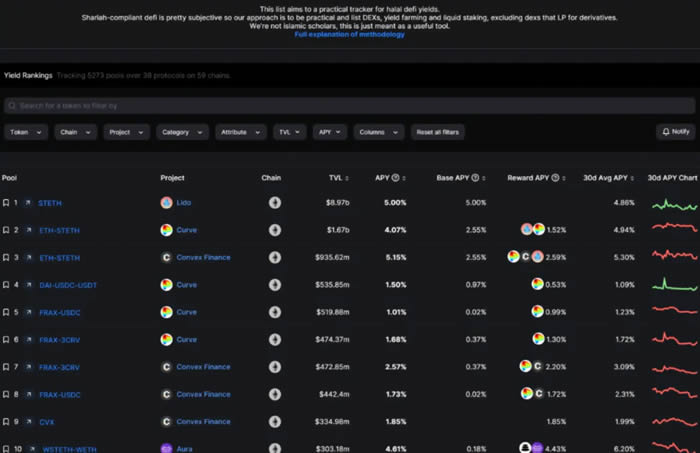Open the Chain filter dropdown

75,132
